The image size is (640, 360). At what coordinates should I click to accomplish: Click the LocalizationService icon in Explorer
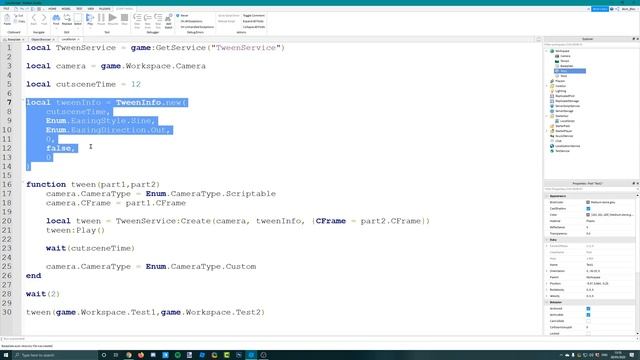click(552, 146)
